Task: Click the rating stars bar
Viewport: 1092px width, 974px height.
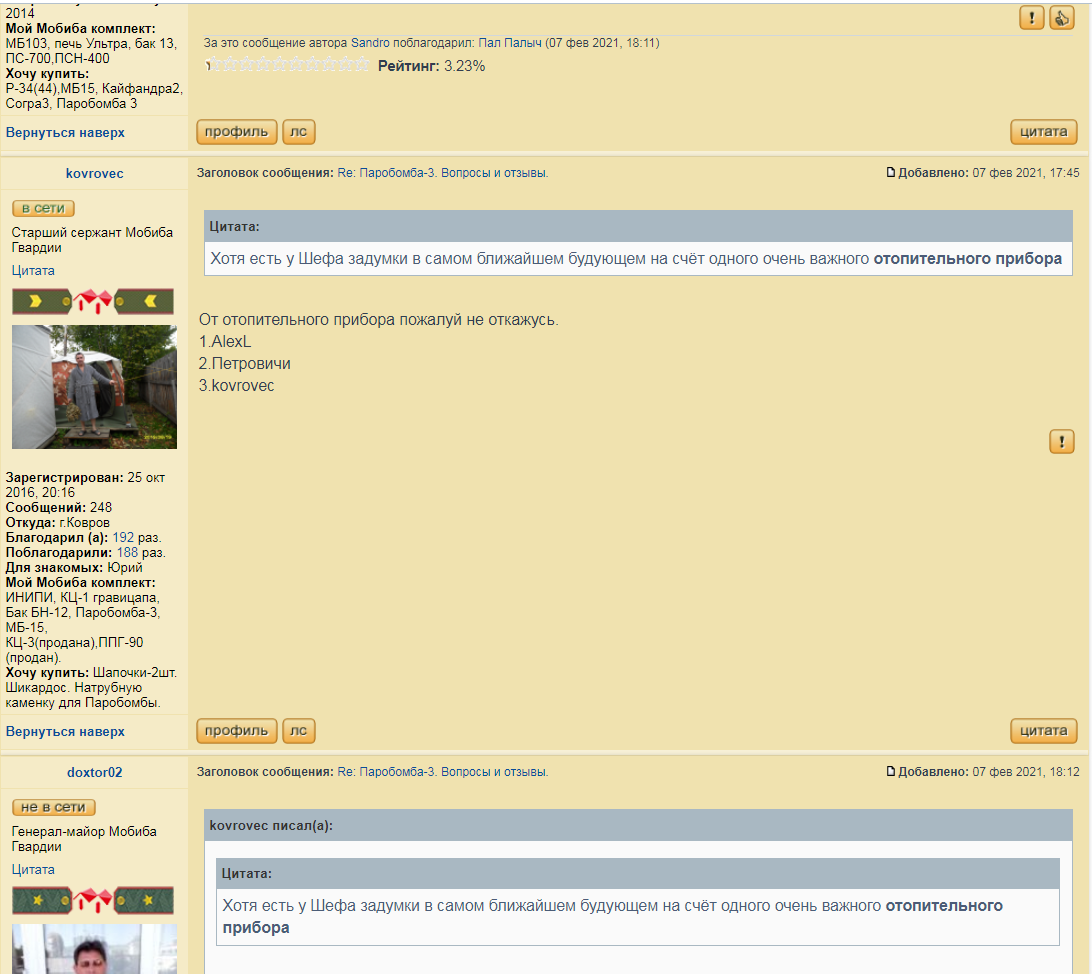Action: tap(288, 65)
